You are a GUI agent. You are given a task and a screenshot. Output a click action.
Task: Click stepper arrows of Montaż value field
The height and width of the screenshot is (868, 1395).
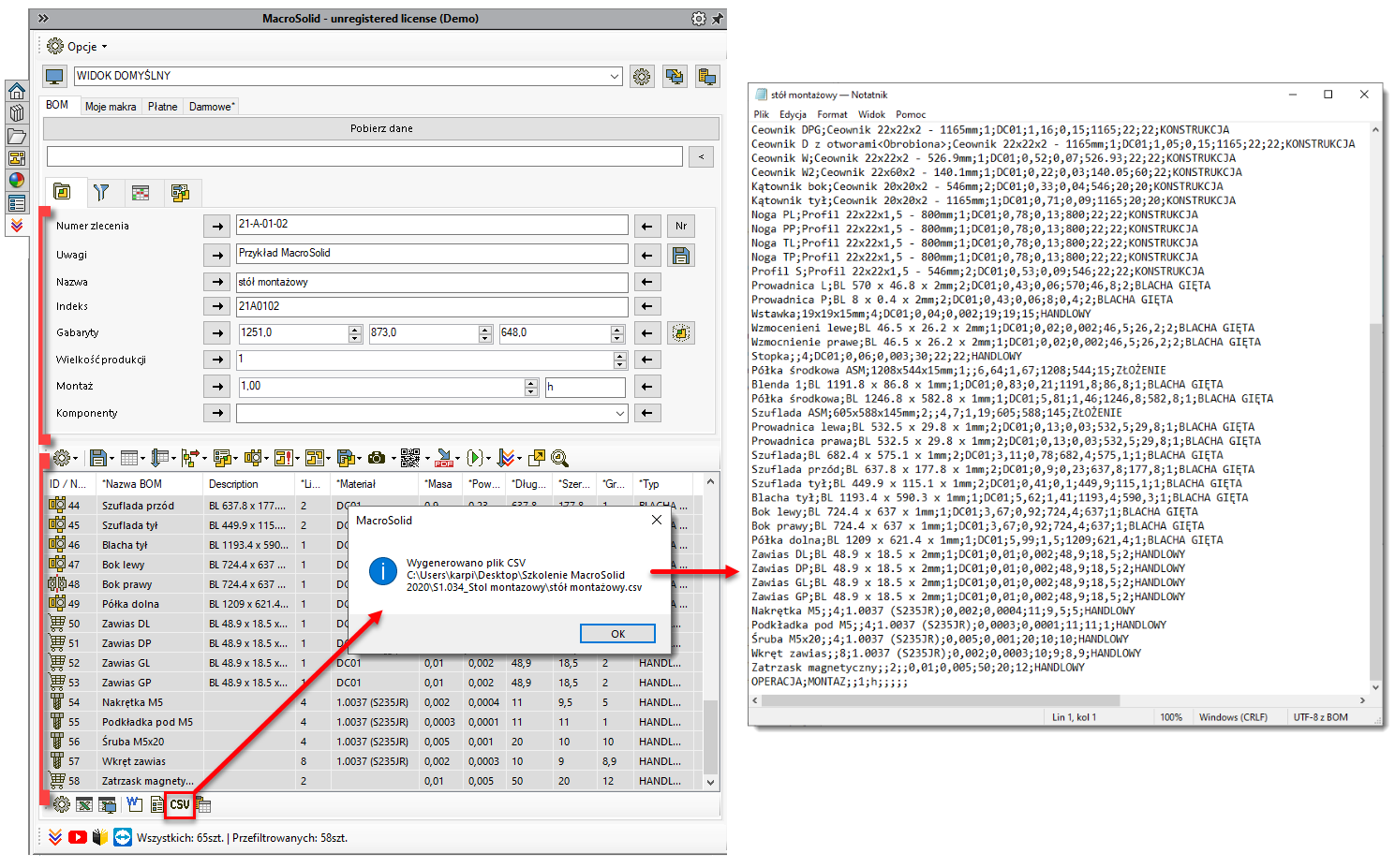(x=531, y=387)
